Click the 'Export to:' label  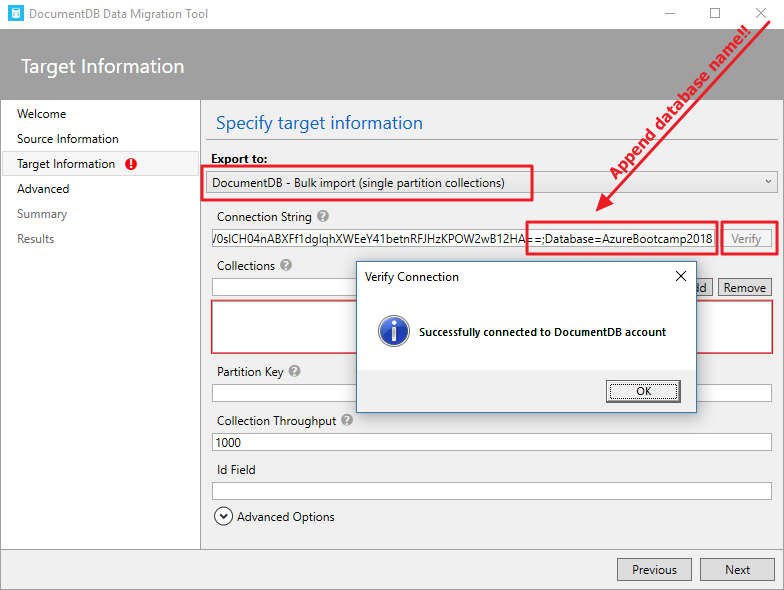point(239,158)
